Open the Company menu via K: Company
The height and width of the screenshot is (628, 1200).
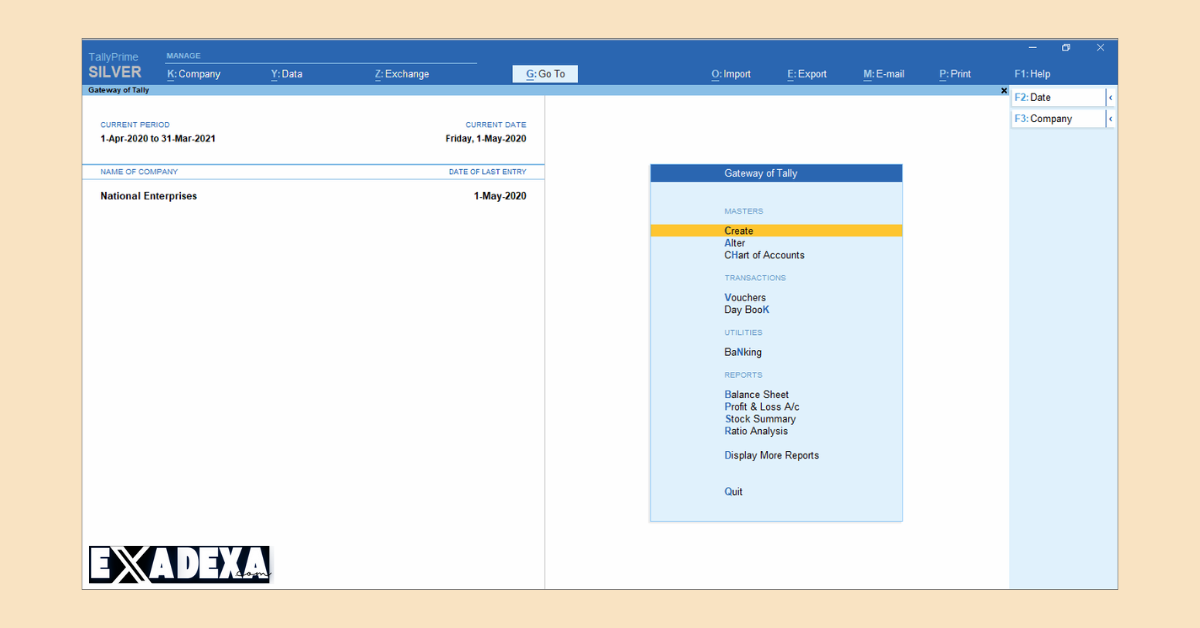pyautogui.click(x=194, y=73)
